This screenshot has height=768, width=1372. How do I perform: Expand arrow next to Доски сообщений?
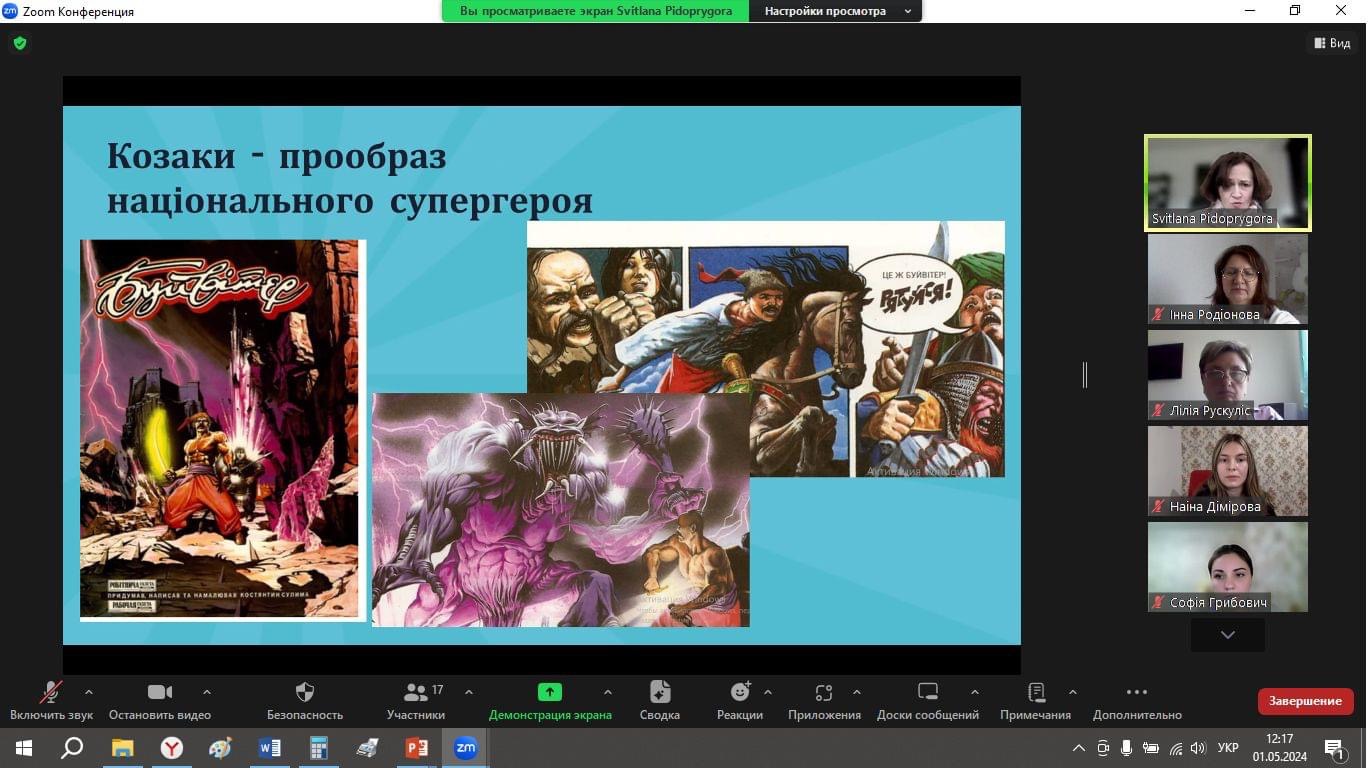[975, 692]
